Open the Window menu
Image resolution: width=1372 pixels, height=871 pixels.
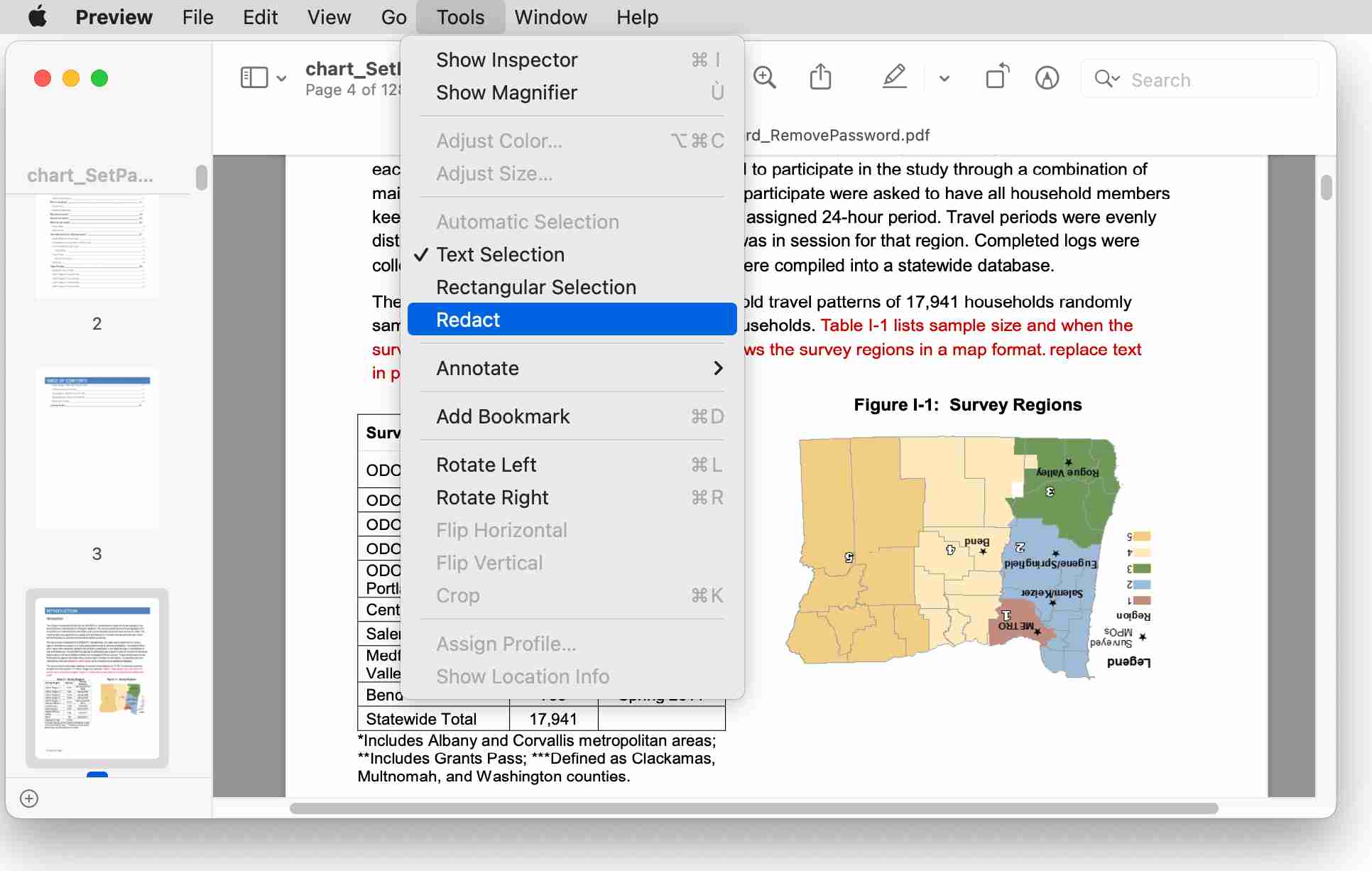550,16
